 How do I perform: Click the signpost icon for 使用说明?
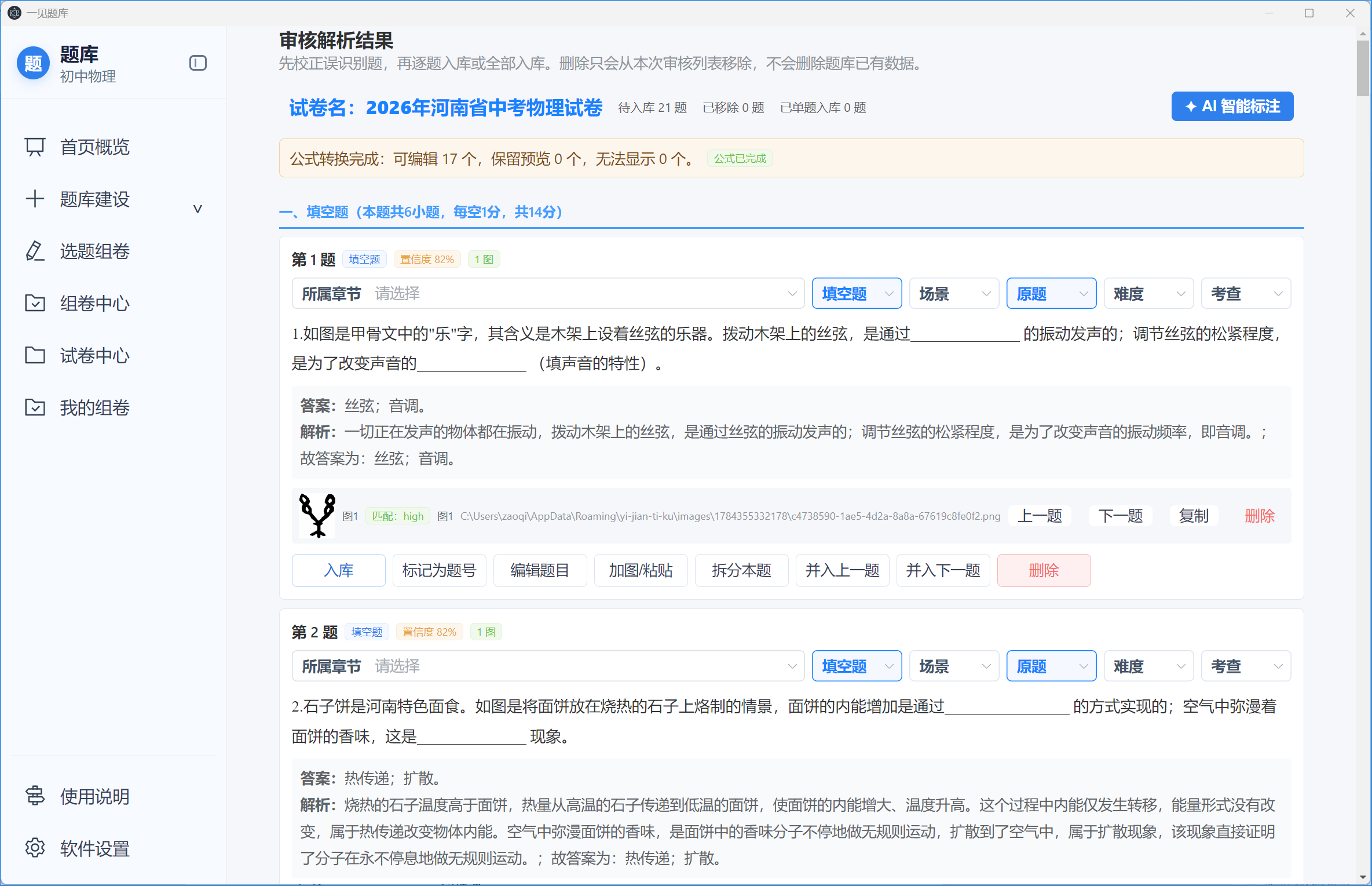click(x=35, y=796)
